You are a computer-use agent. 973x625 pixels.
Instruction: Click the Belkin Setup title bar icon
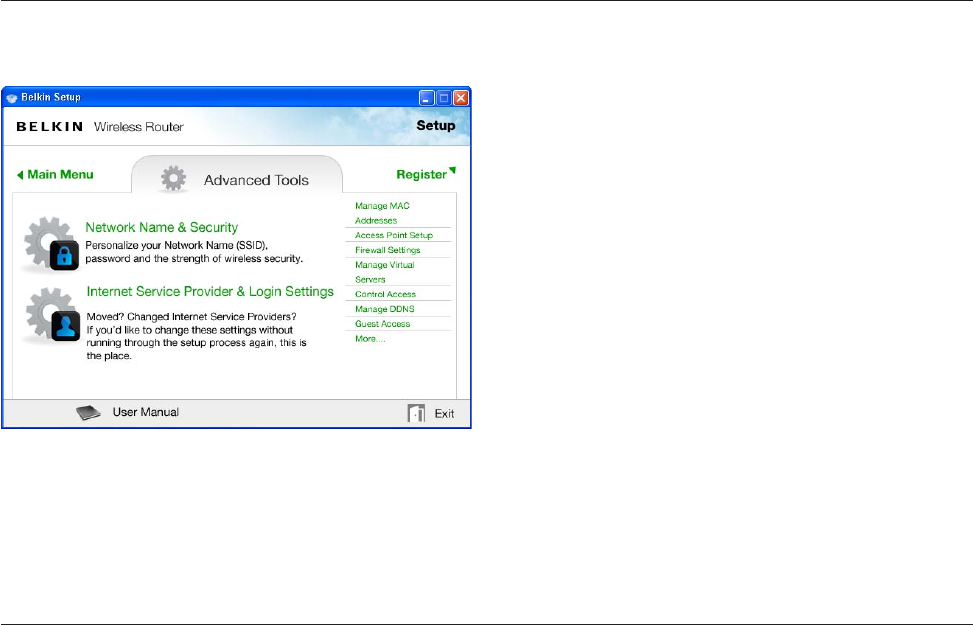(x=11, y=97)
